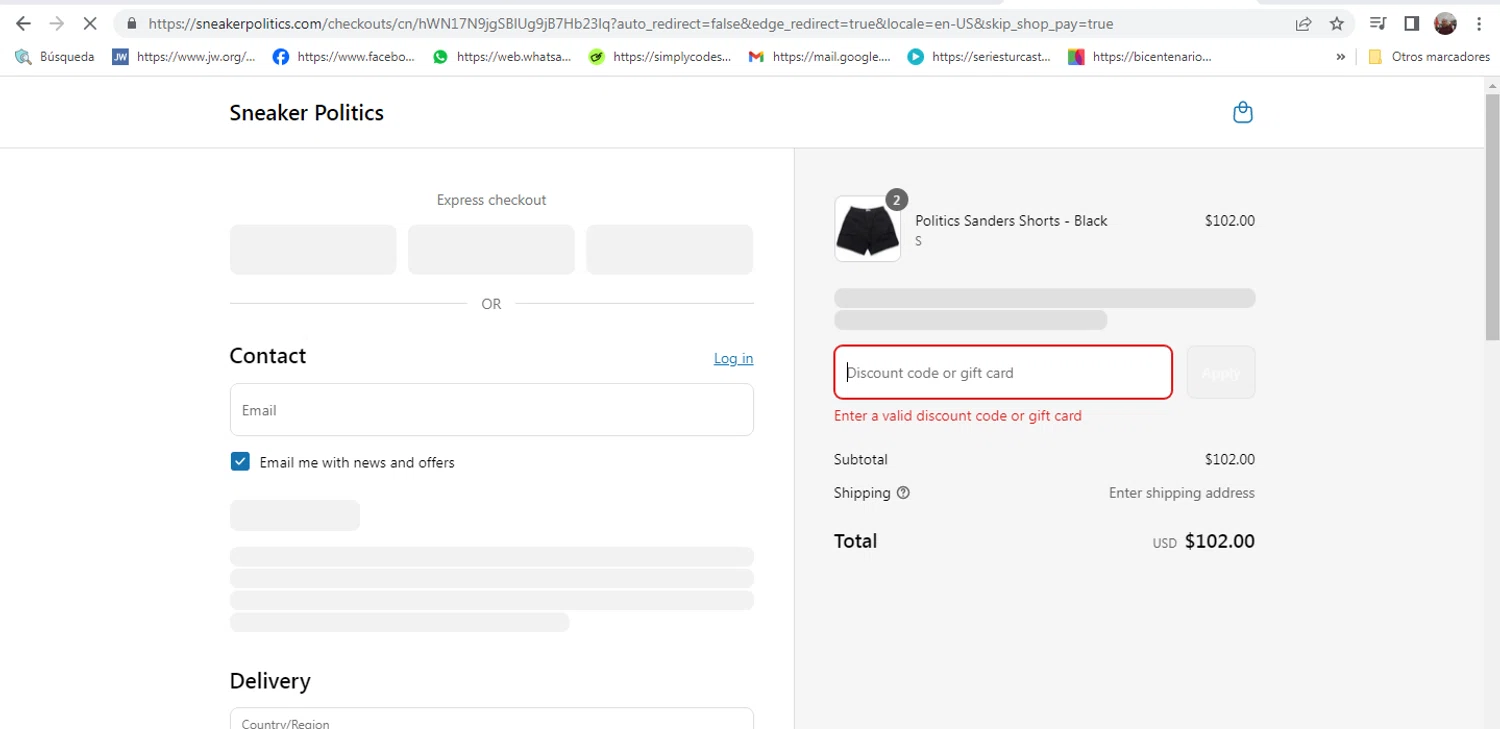
Task: Open the simplycodes bookmark
Action: (x=660, y=57)
